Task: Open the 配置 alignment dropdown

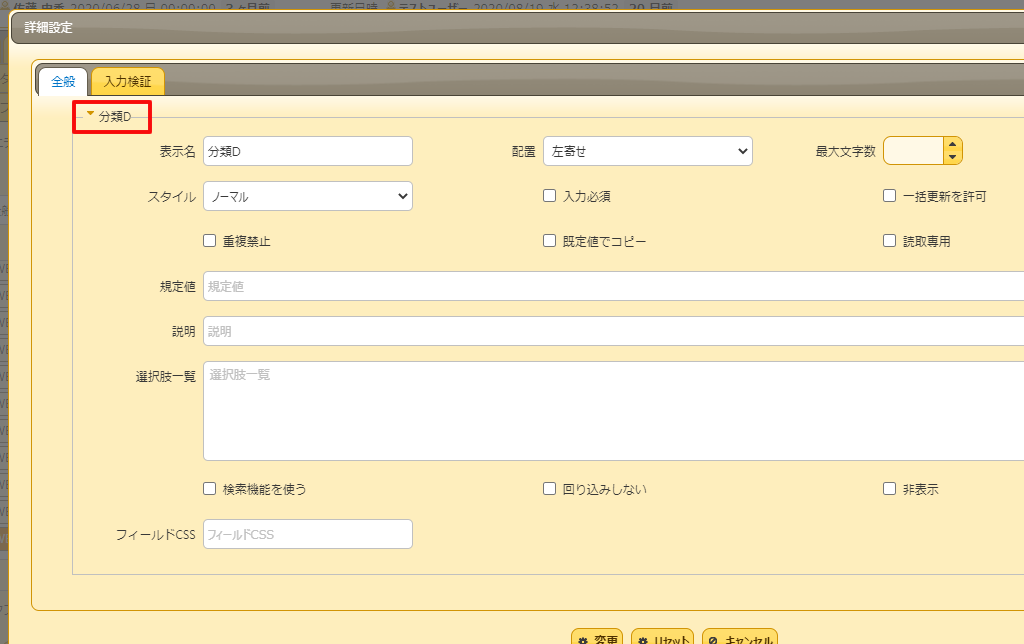Action: tap(647, 151)
